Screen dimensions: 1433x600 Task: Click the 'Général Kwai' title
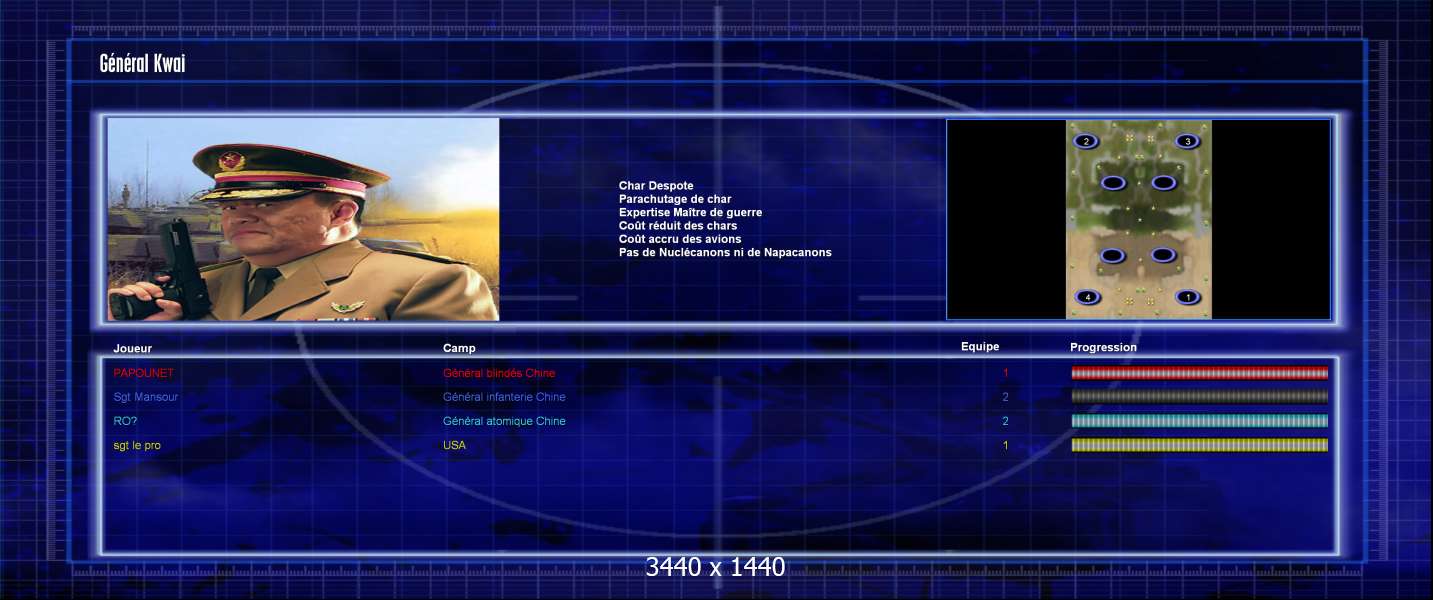[x=142, y=64]
